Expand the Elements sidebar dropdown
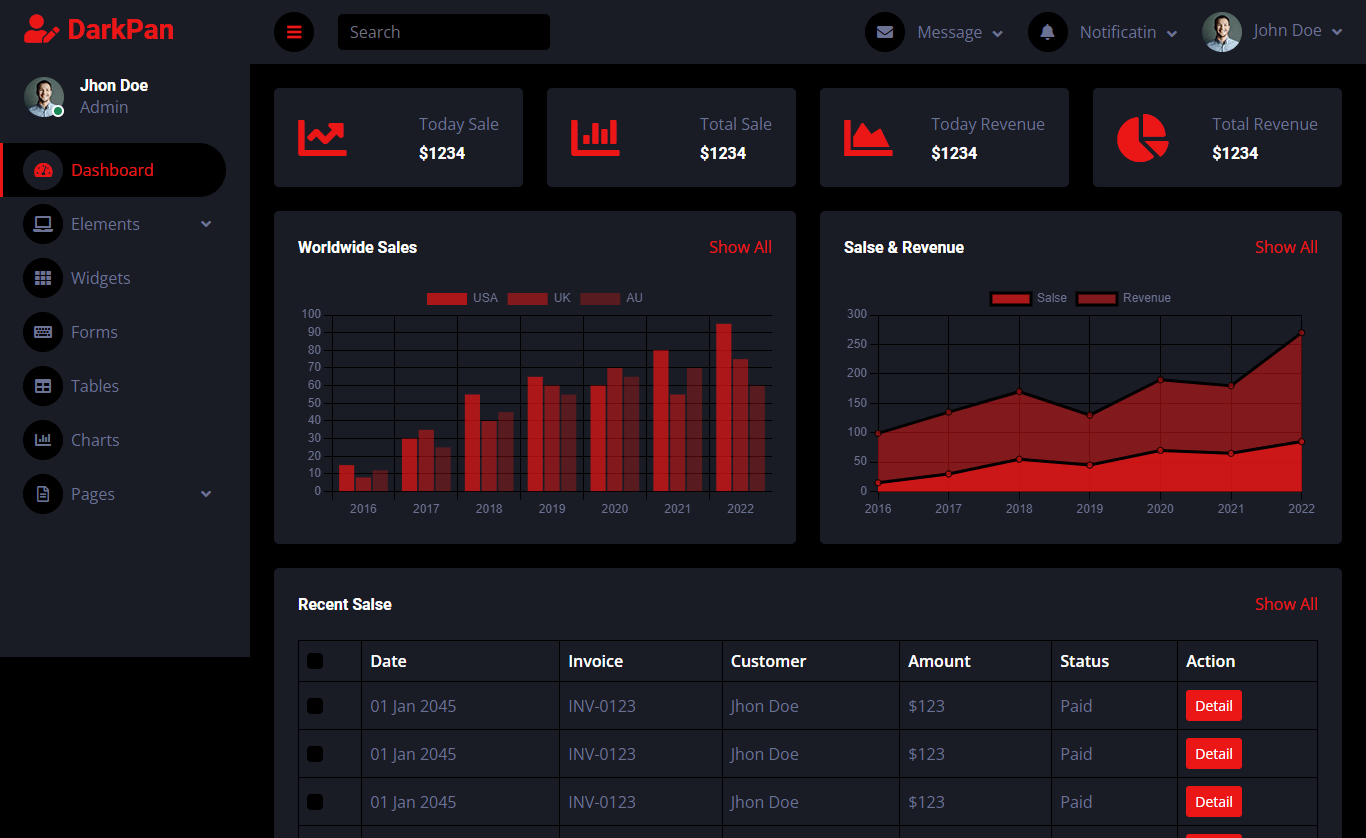 coord(205,224)
